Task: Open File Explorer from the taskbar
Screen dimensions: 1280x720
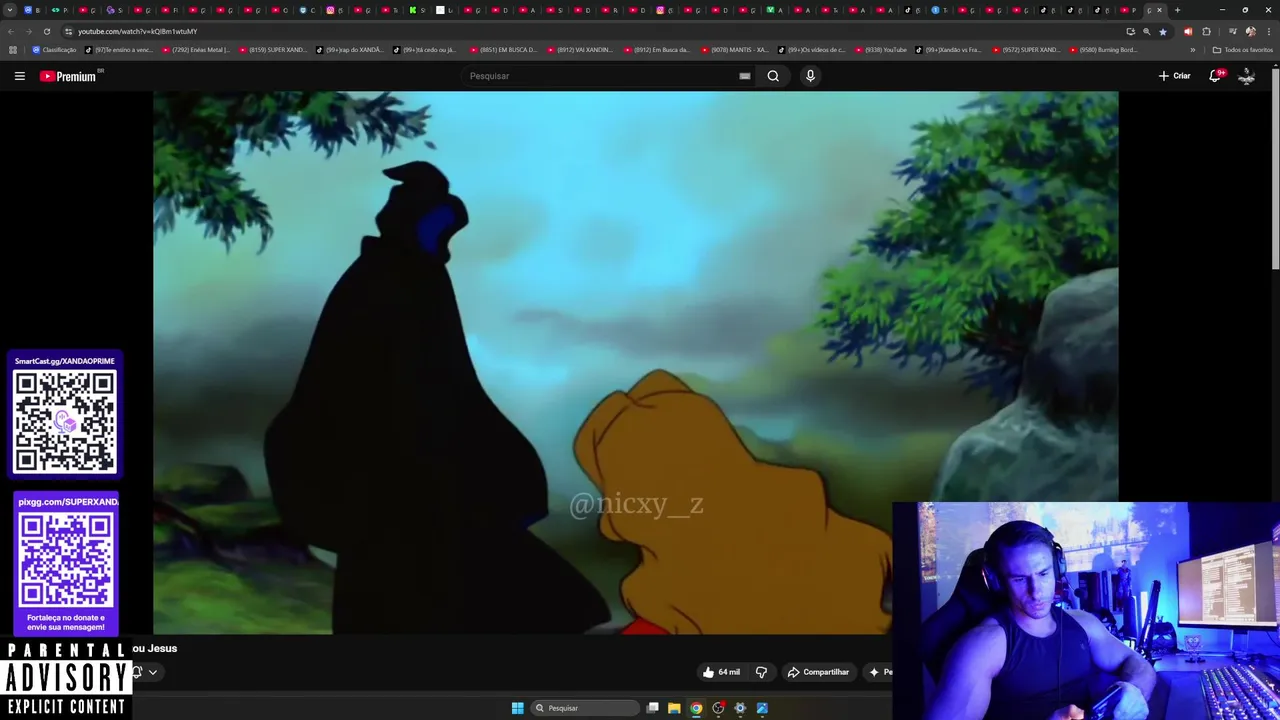Action: click(x=674, y=708)
